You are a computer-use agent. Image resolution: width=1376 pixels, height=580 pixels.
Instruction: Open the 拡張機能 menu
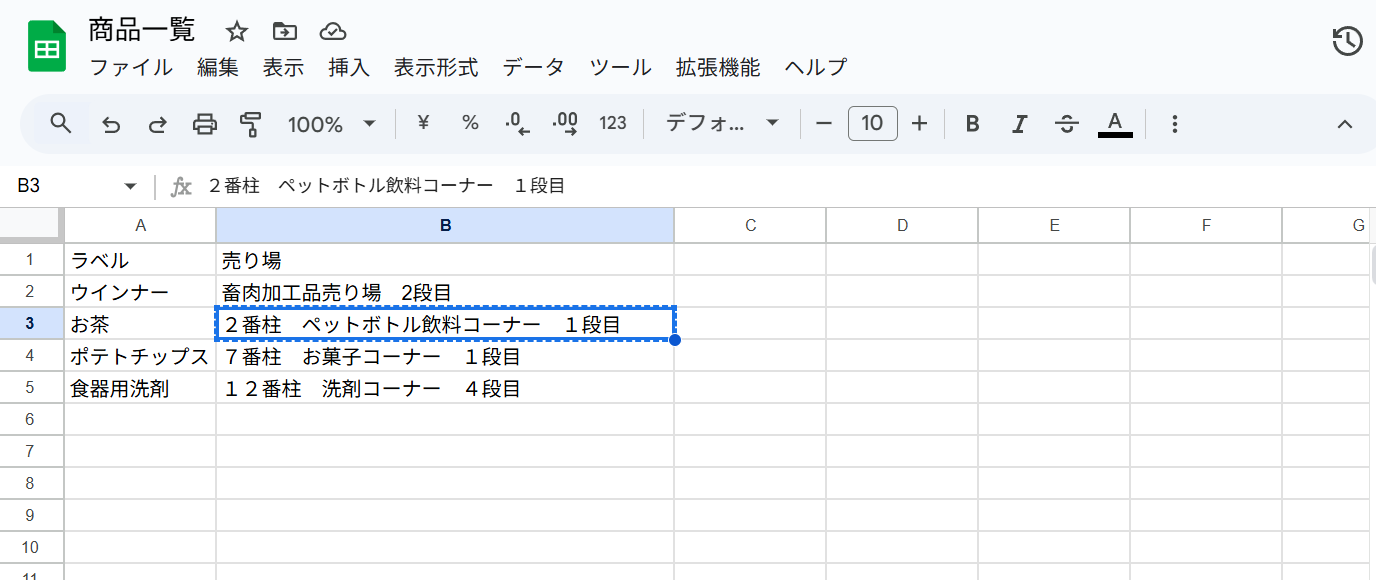[x=718, y=68]
